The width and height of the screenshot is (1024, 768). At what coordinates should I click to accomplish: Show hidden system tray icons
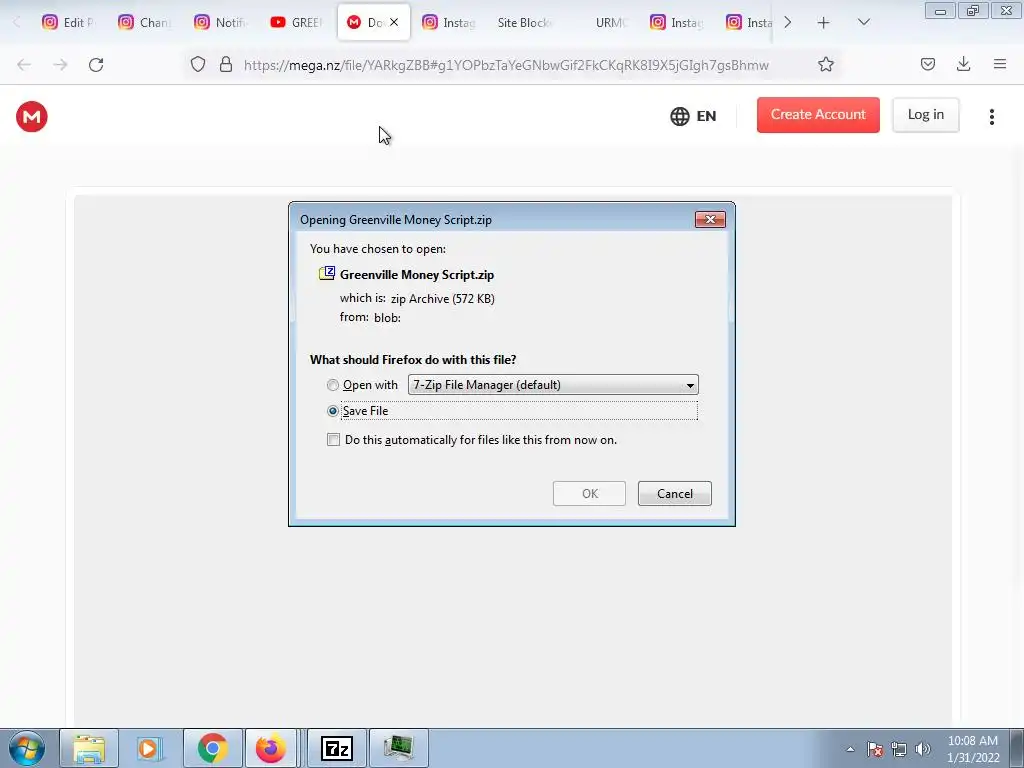click(x=850, y=750)
